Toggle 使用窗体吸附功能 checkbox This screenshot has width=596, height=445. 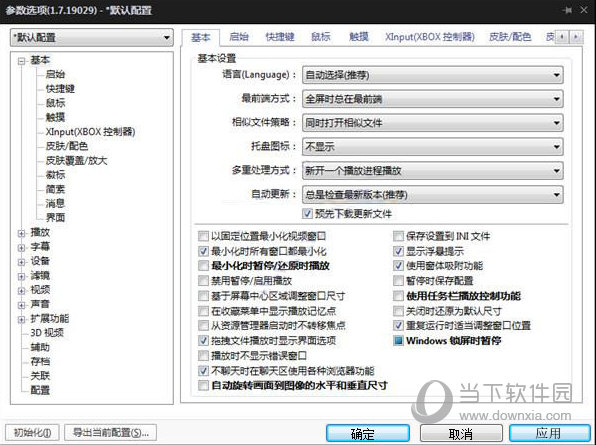coord(398,266)
